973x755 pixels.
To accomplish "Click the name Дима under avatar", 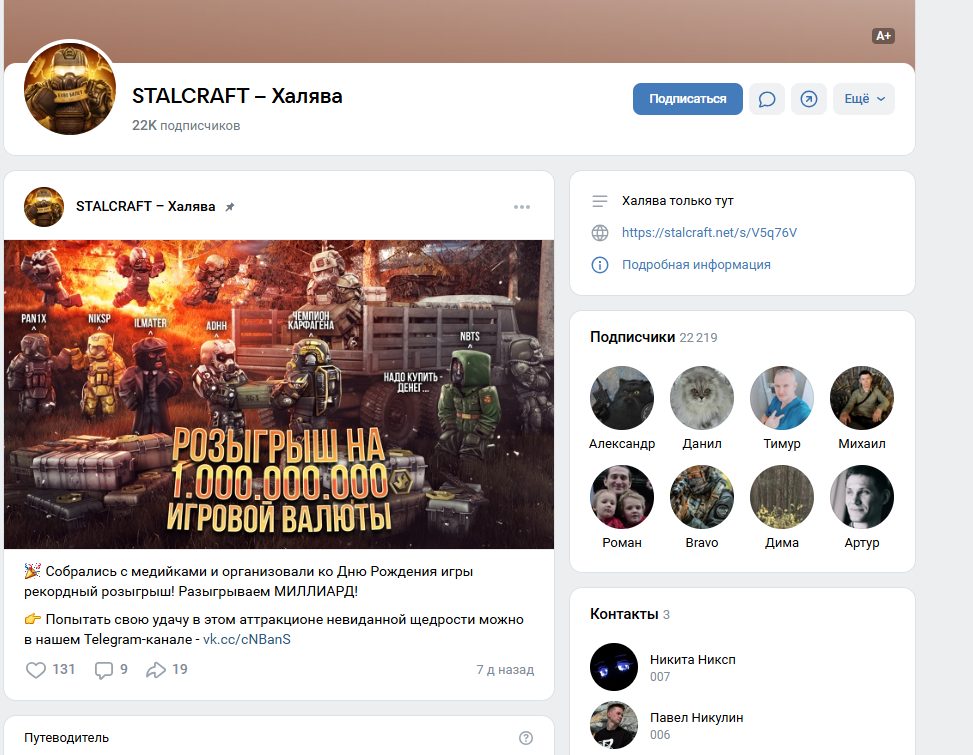I will click(x=782, y=543).
